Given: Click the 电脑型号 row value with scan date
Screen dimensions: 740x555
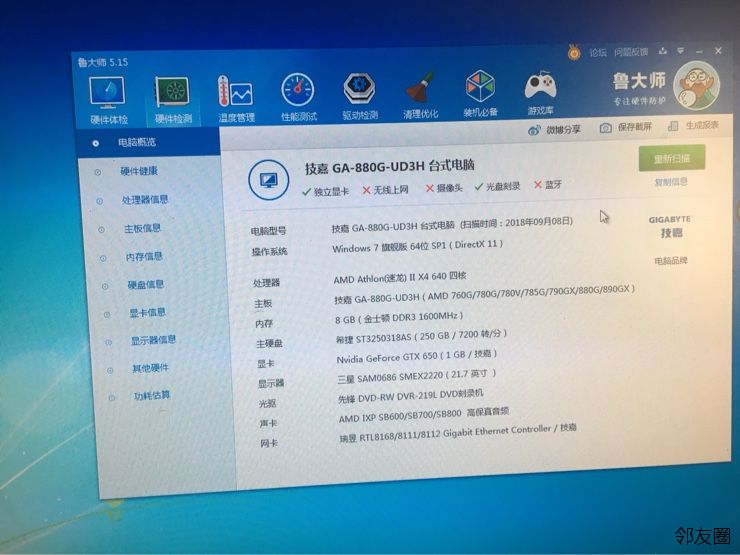Looking at the screenshot, I should [452, 225].
